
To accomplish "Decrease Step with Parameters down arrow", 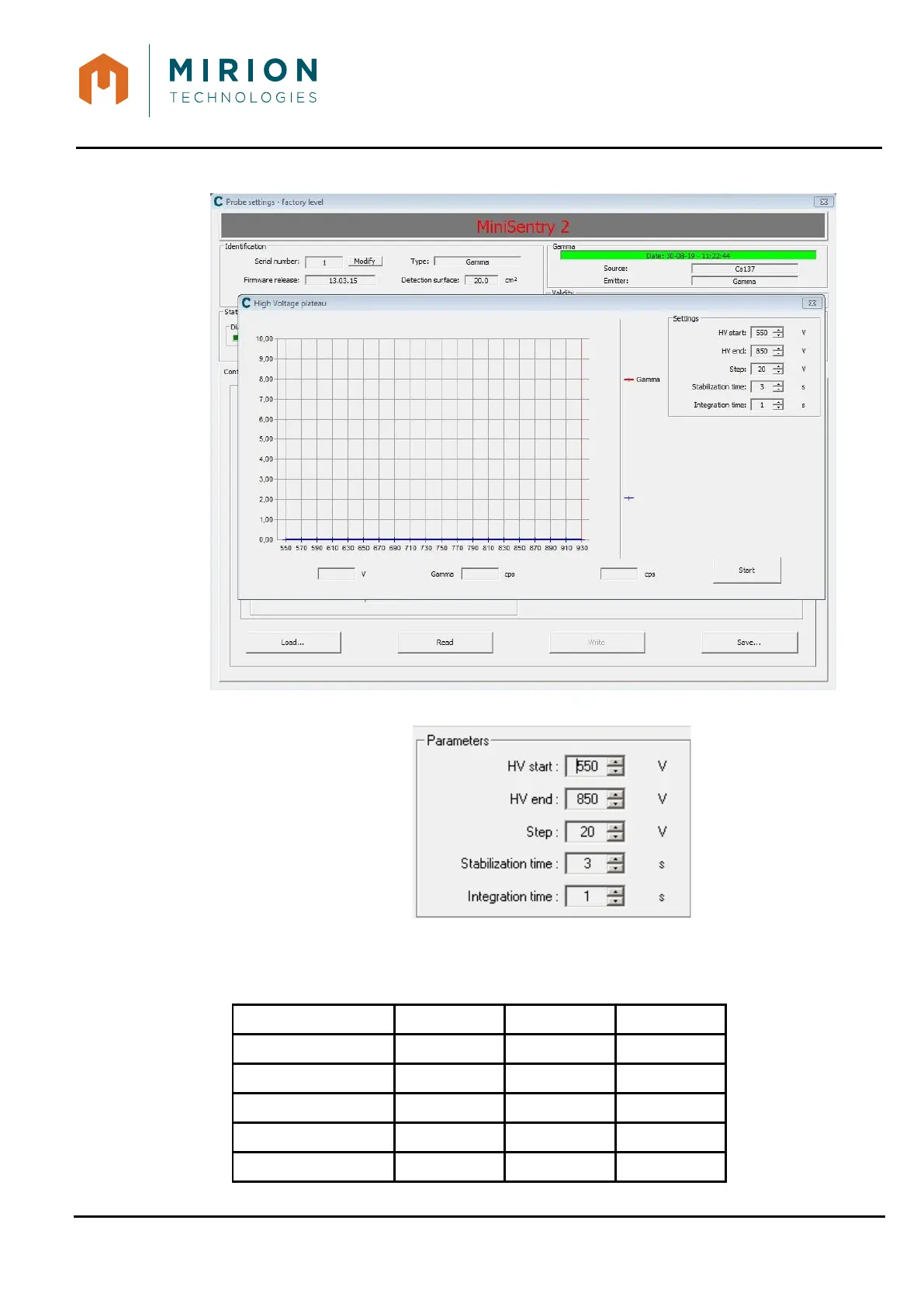I will click(616, 837).
